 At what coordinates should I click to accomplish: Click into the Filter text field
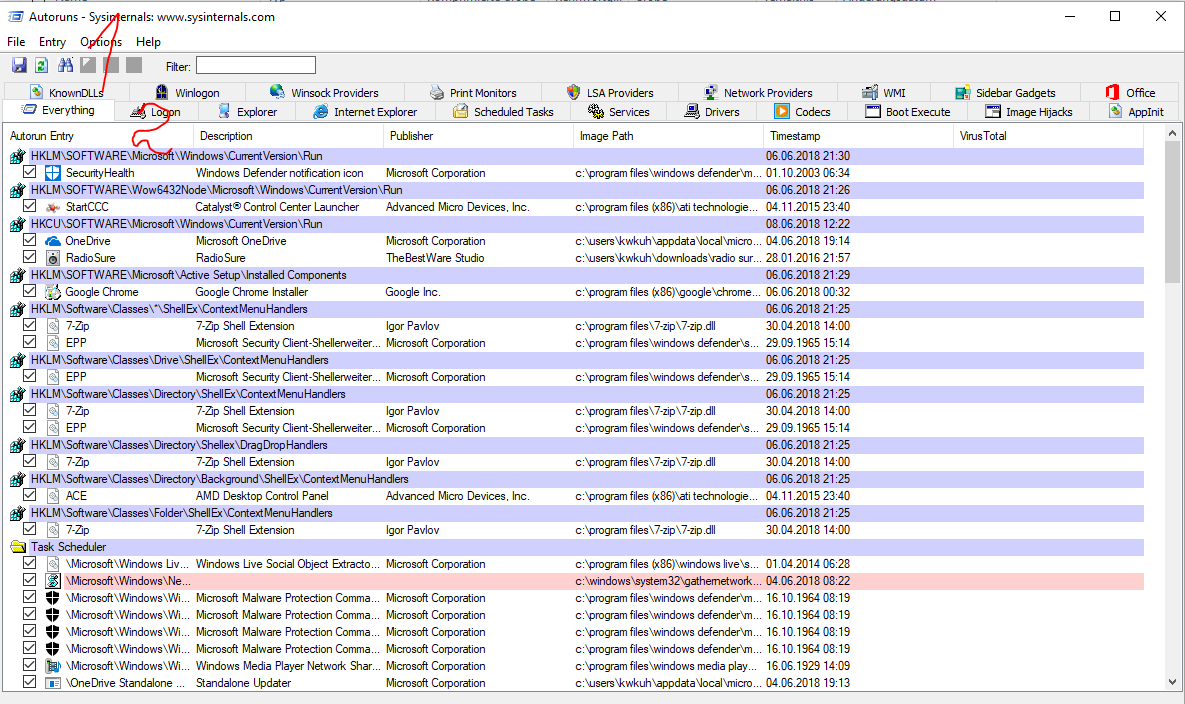255,66
